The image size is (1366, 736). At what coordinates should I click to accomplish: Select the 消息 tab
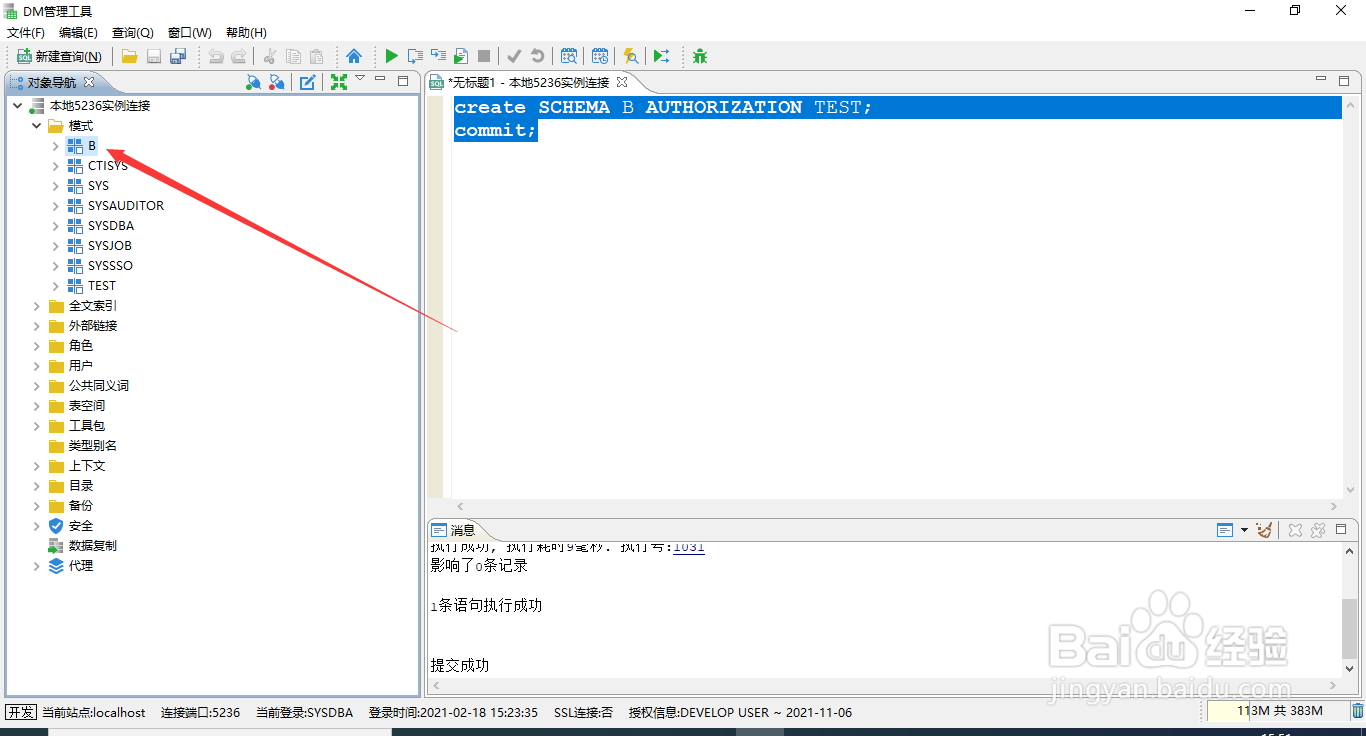coord(453,530)
